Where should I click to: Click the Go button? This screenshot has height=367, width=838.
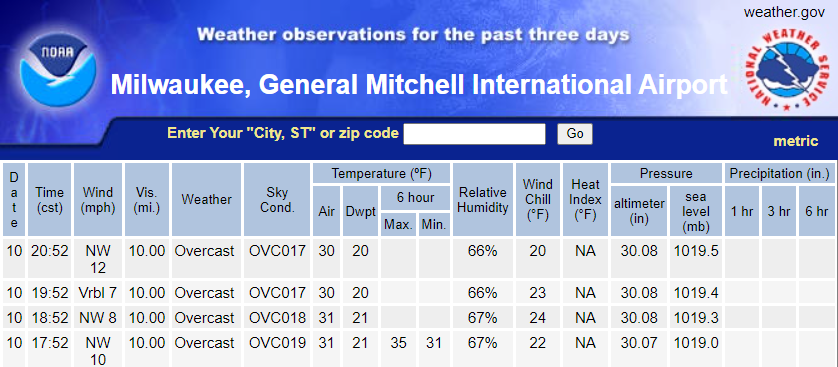click(x=575, y=134)
